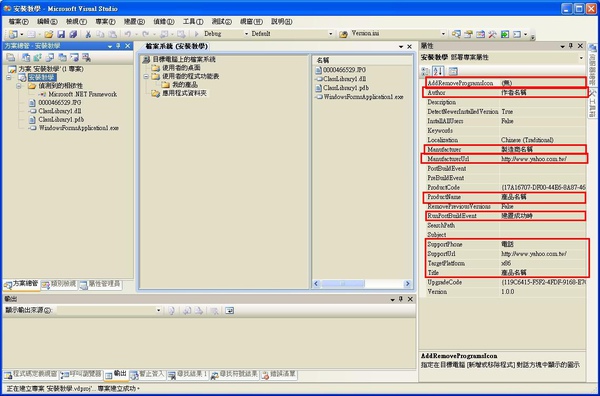Open the Start Page green icon
Image resolution: width=600 pixels, height=396 pixels.
pyautogui.click(x=505, y=34)
